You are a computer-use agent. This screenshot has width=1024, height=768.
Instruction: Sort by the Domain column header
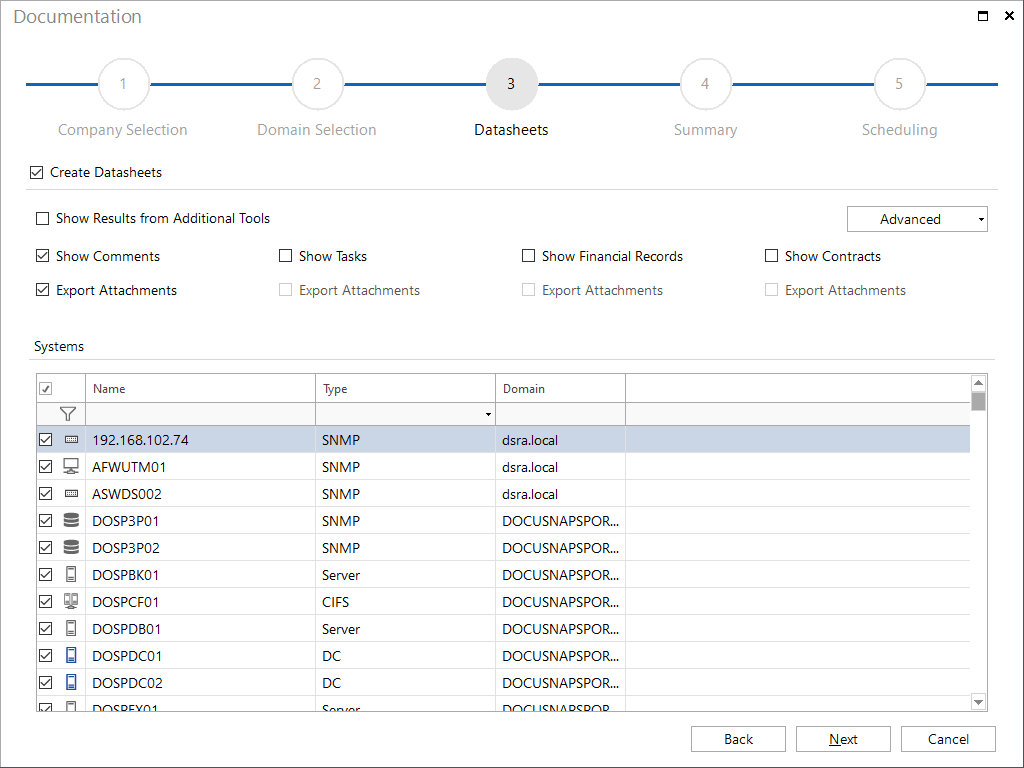pyautogui.click(x=560, y=389)
